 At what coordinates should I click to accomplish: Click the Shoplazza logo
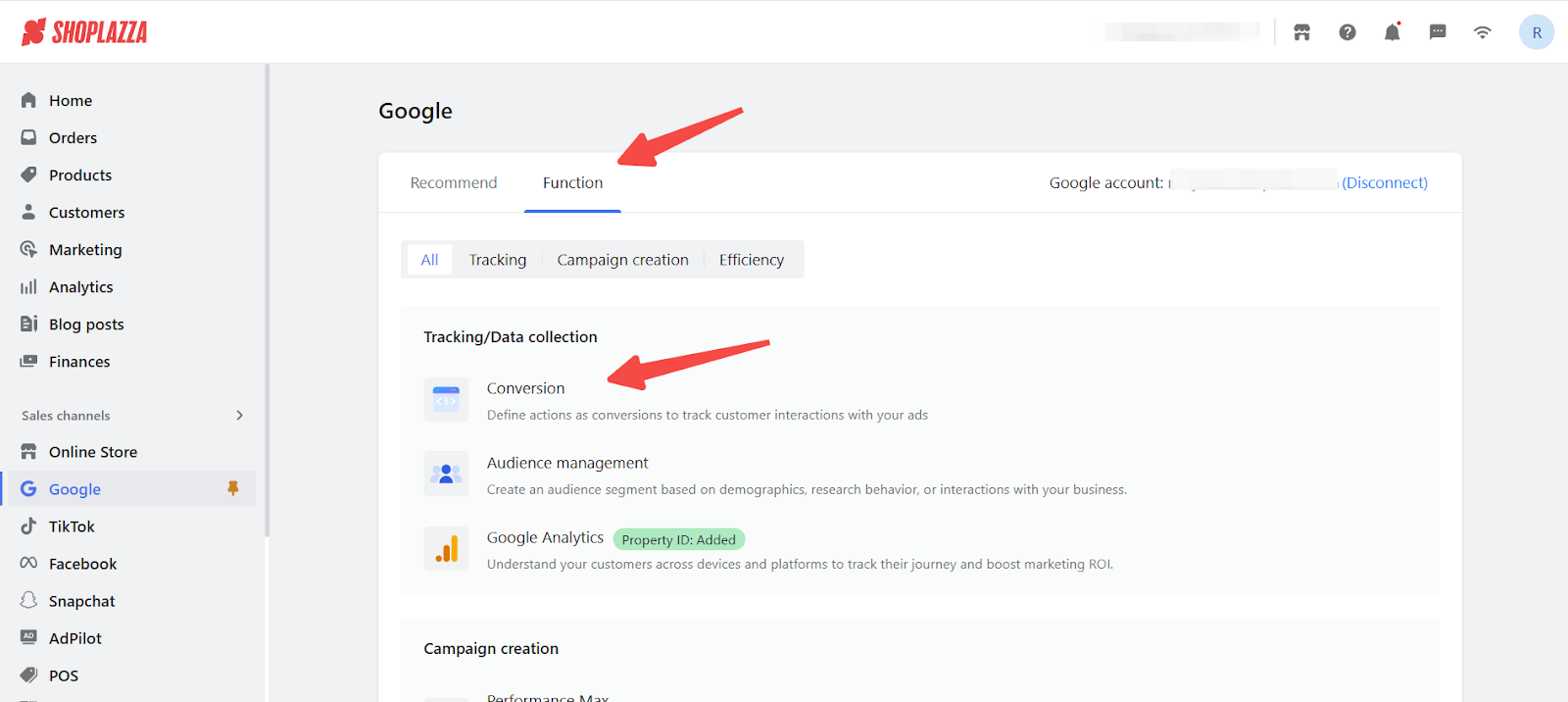click(x=84, y=32)
